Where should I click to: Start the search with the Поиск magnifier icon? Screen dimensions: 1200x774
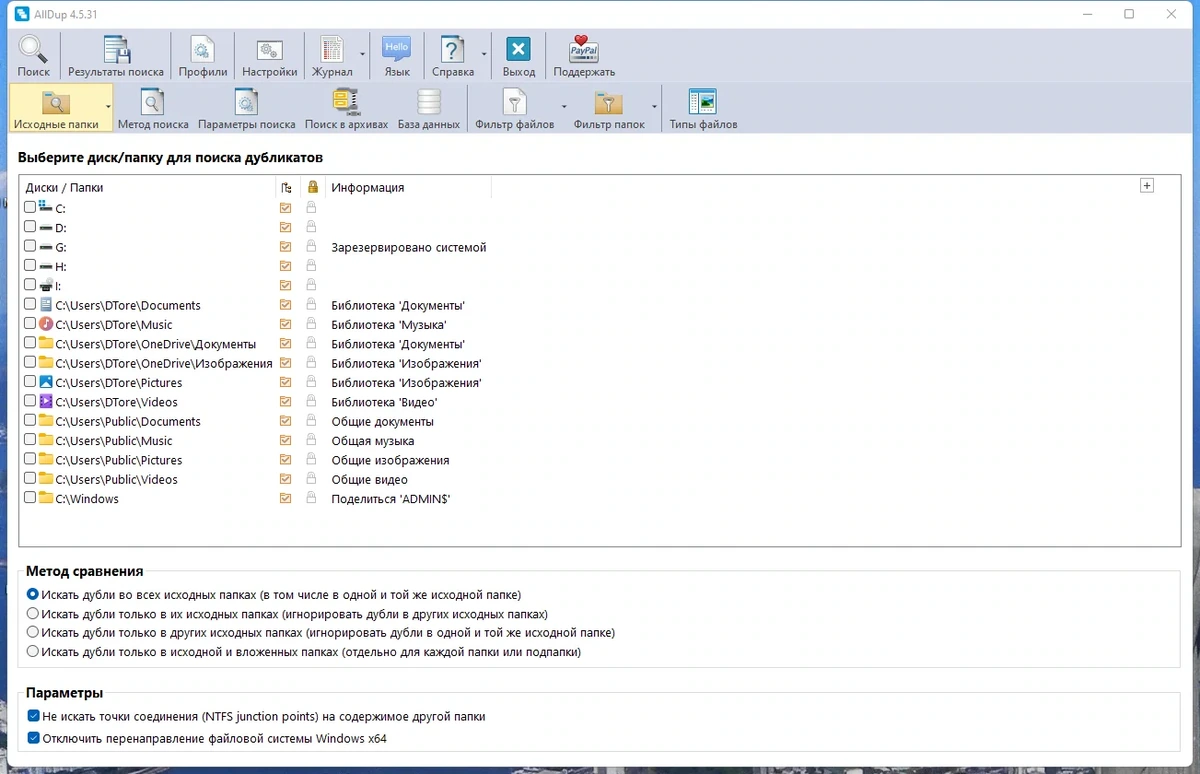click(x=33, y=56)
